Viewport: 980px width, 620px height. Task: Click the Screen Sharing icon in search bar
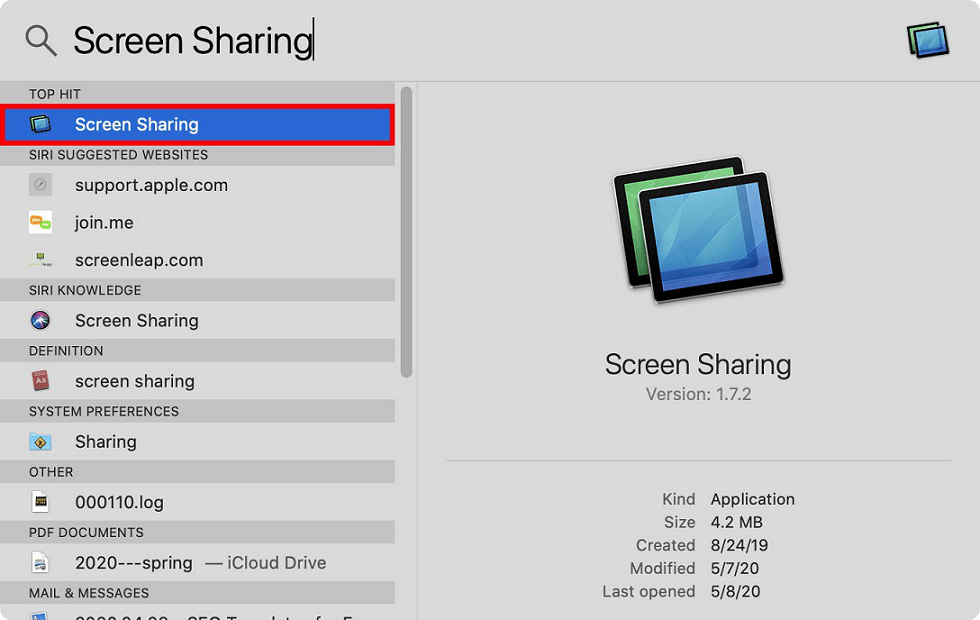(927, 41)
